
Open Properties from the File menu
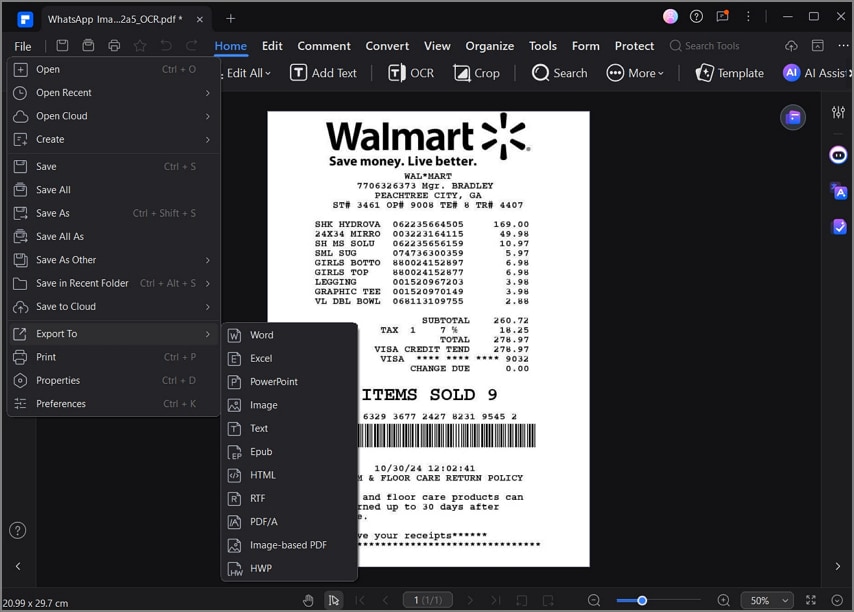pyautogui.click(x=113, y=381)
